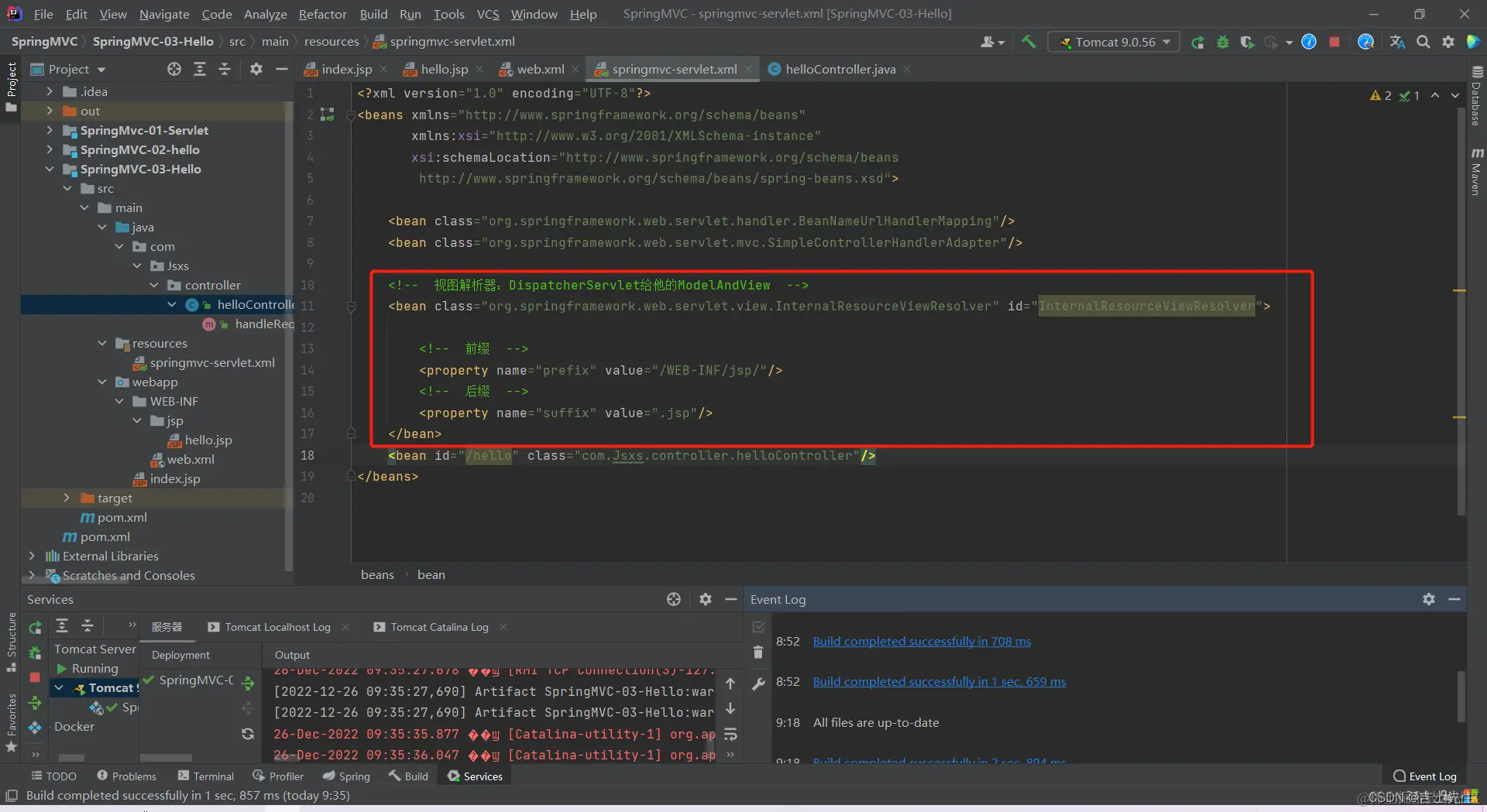Toggle the Problems tool window

(x=126, y=776)
